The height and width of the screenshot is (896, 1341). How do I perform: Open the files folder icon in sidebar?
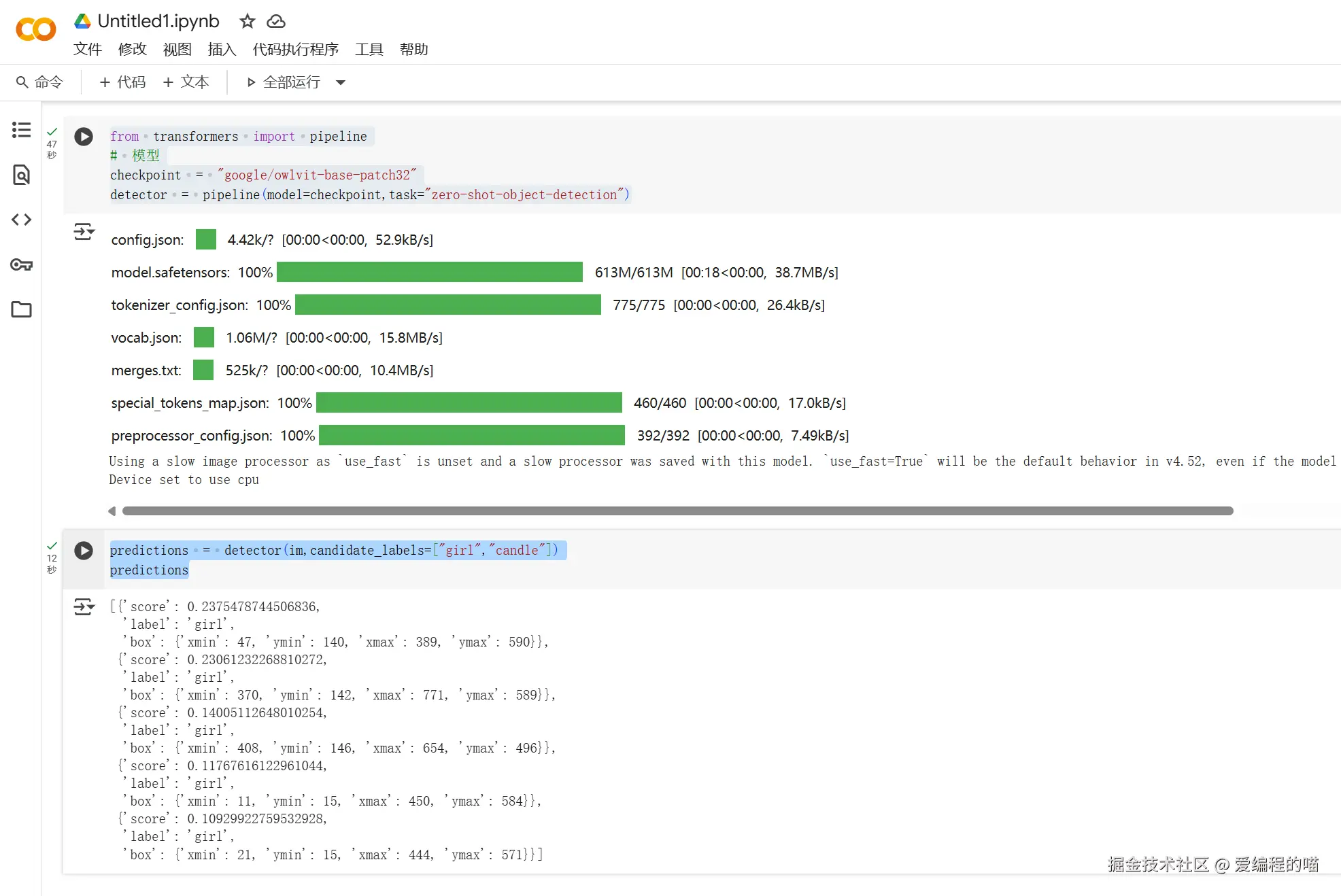coord(21,309)
